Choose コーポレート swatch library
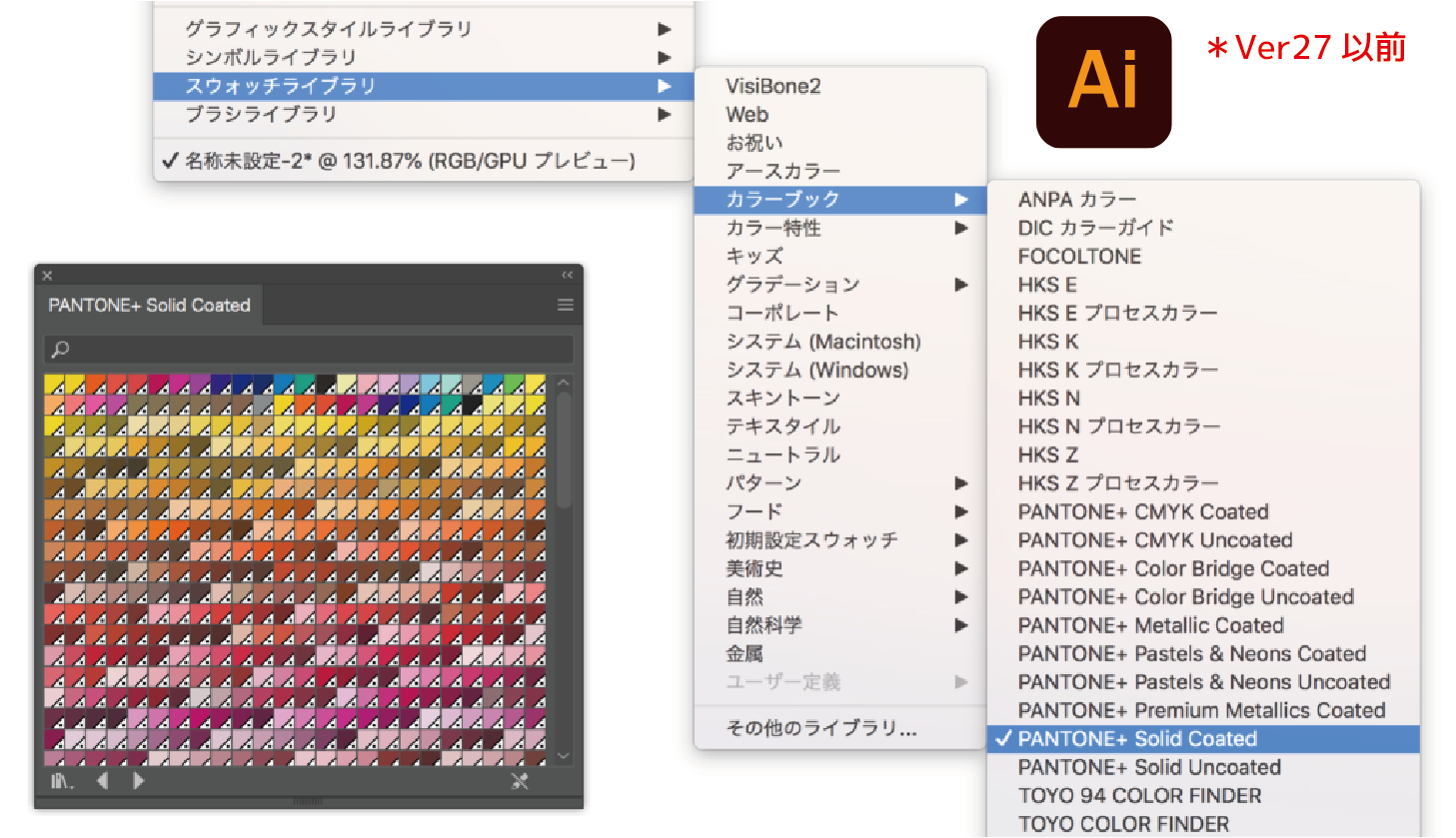1456x838 pixels. coord(840,313)
